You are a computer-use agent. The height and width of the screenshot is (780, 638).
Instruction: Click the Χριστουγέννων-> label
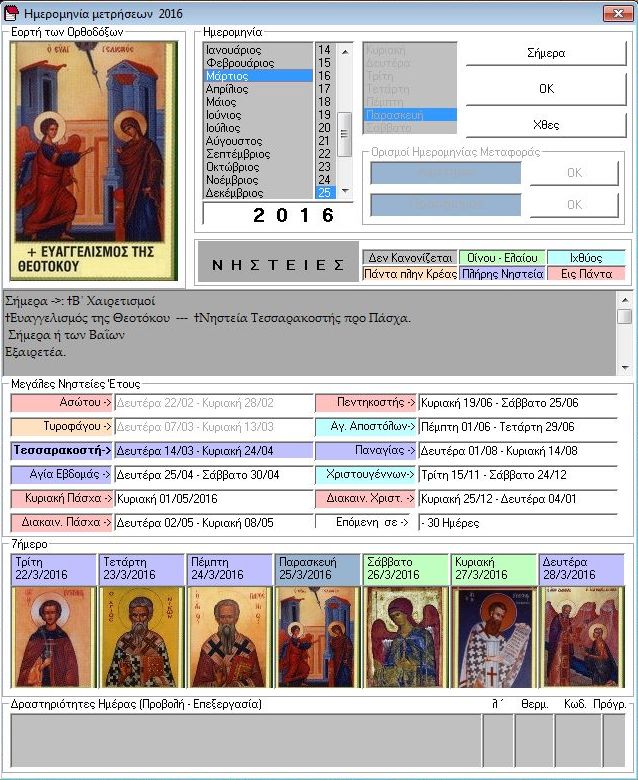click(365, 474)
